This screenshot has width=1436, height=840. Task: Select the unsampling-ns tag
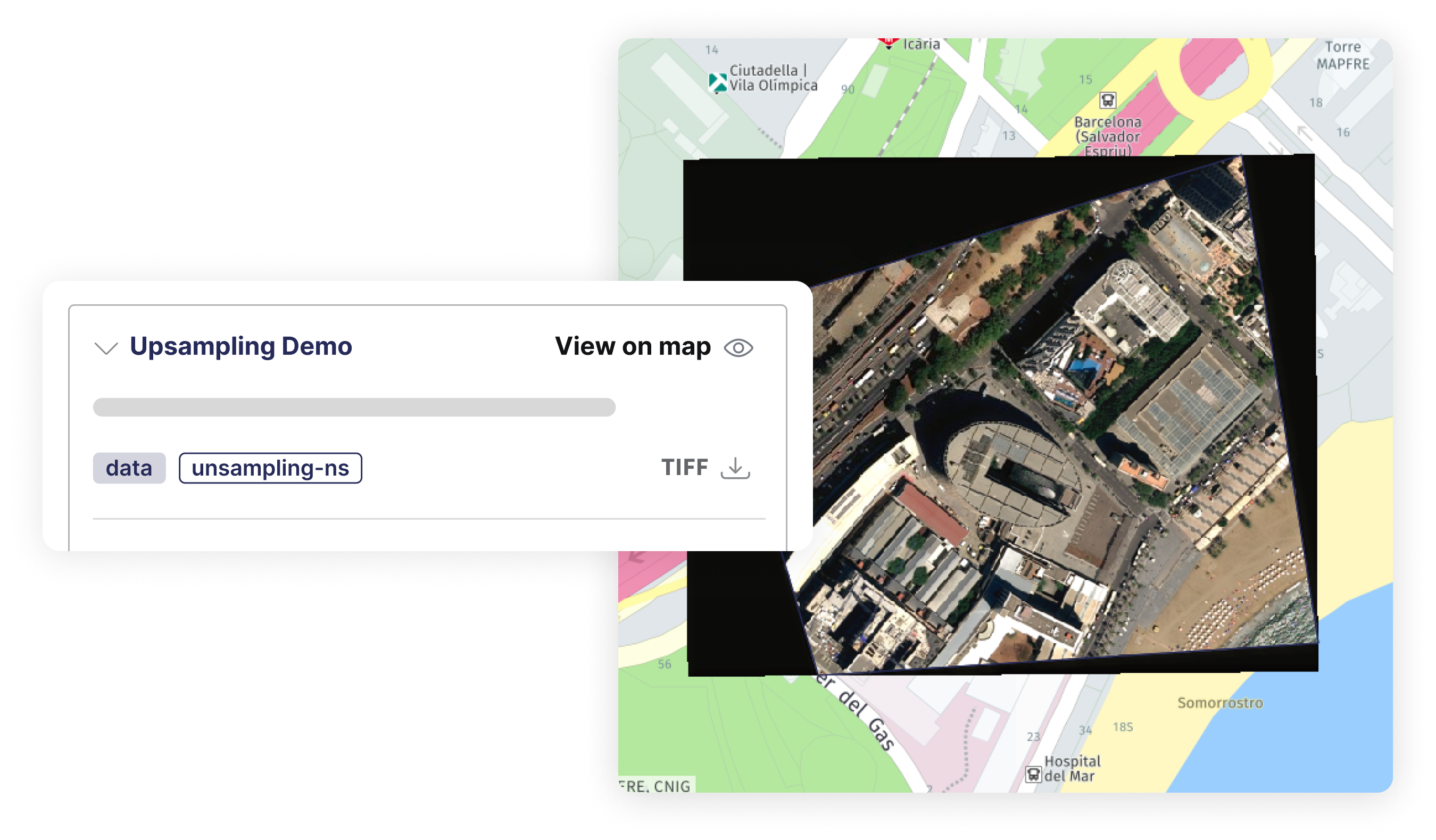pyautogui.click(x=270, y=468)
